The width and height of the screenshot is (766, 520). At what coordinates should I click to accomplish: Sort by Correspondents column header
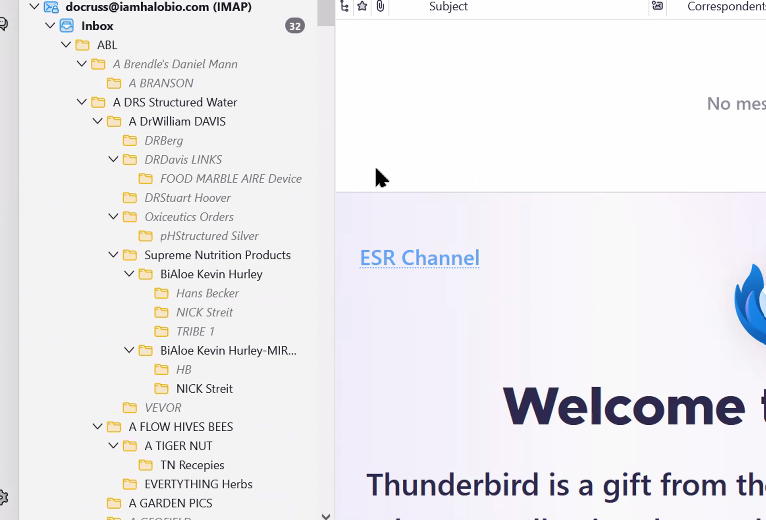(x=726, y=6)
